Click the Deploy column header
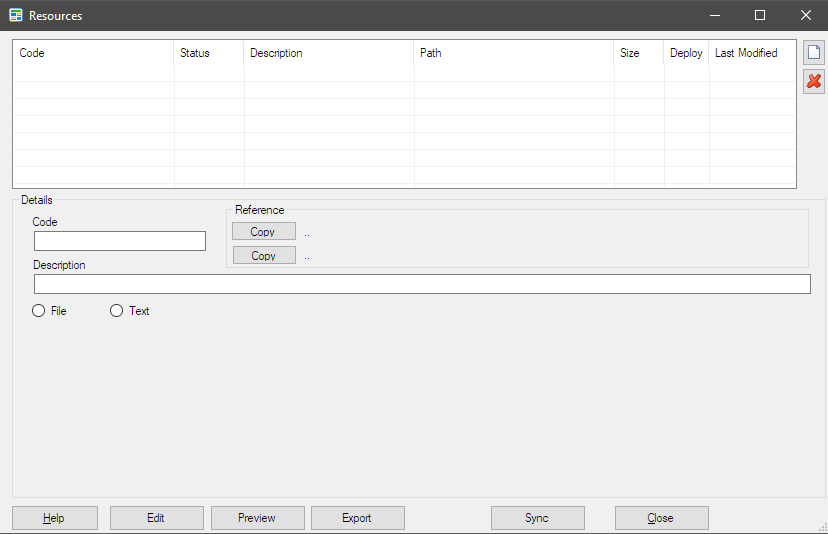Screen dimensions: 828x534 tap(686, 53)
